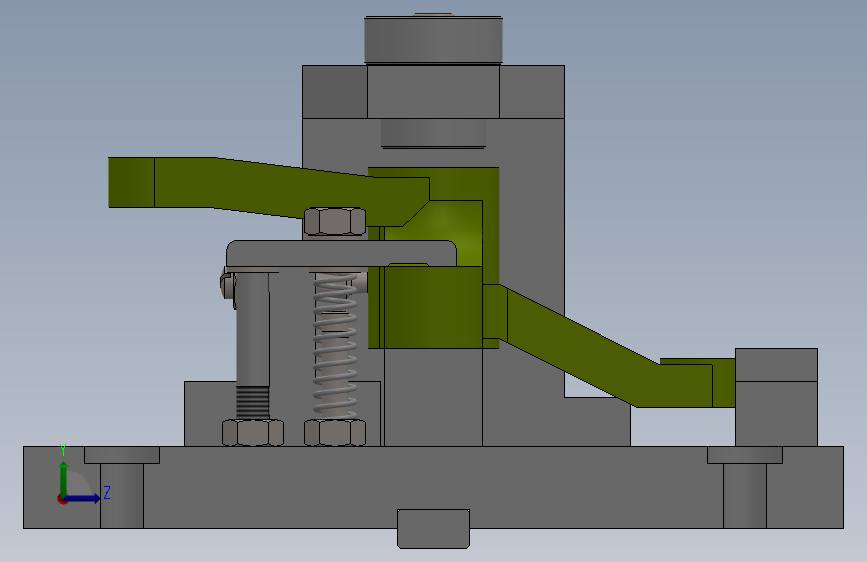Pick the hex nut above the clamp plate
Image resolution: width=867 pixels, height=562 pixels.
click(335, 222)
